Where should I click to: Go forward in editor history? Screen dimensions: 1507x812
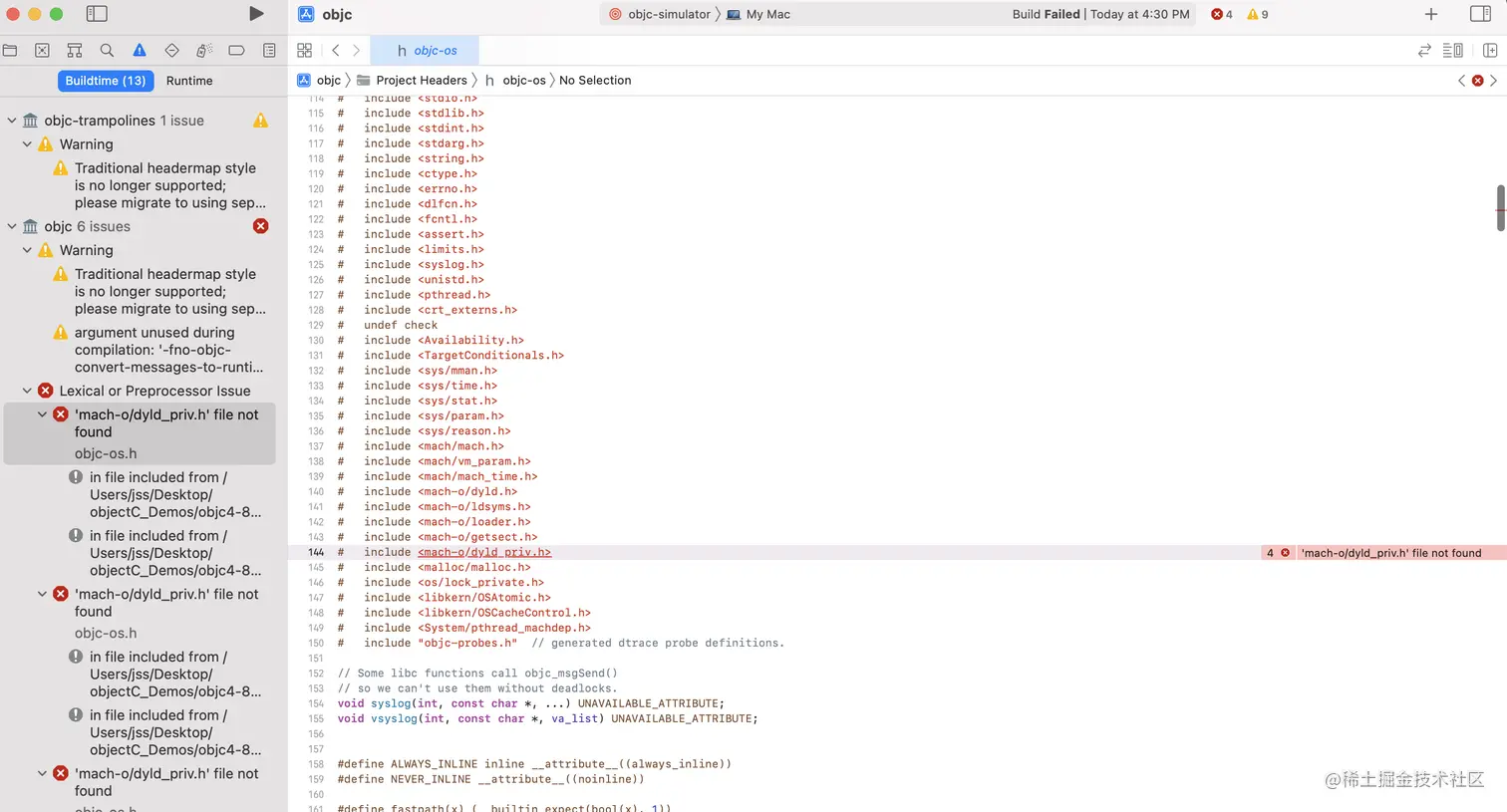click(x=356, y=50)
